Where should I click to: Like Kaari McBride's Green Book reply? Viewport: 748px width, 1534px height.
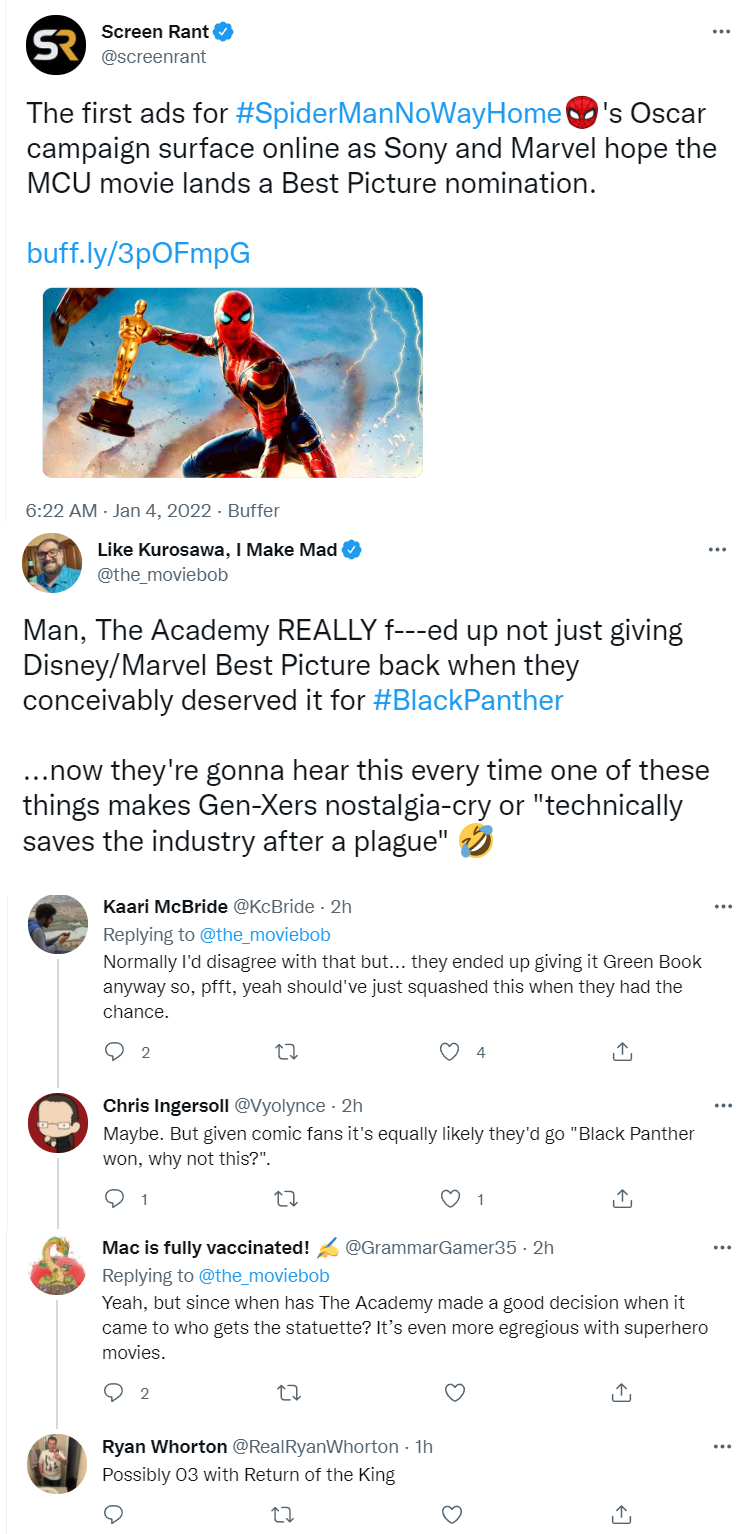click(x=450, y=1052)
